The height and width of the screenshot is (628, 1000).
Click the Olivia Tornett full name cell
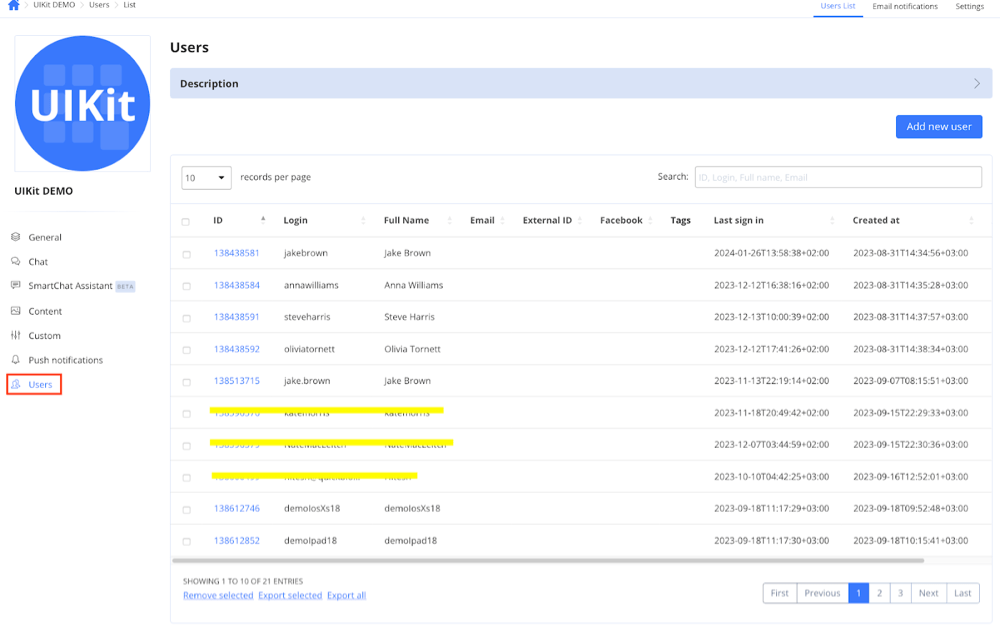point(412,349)
